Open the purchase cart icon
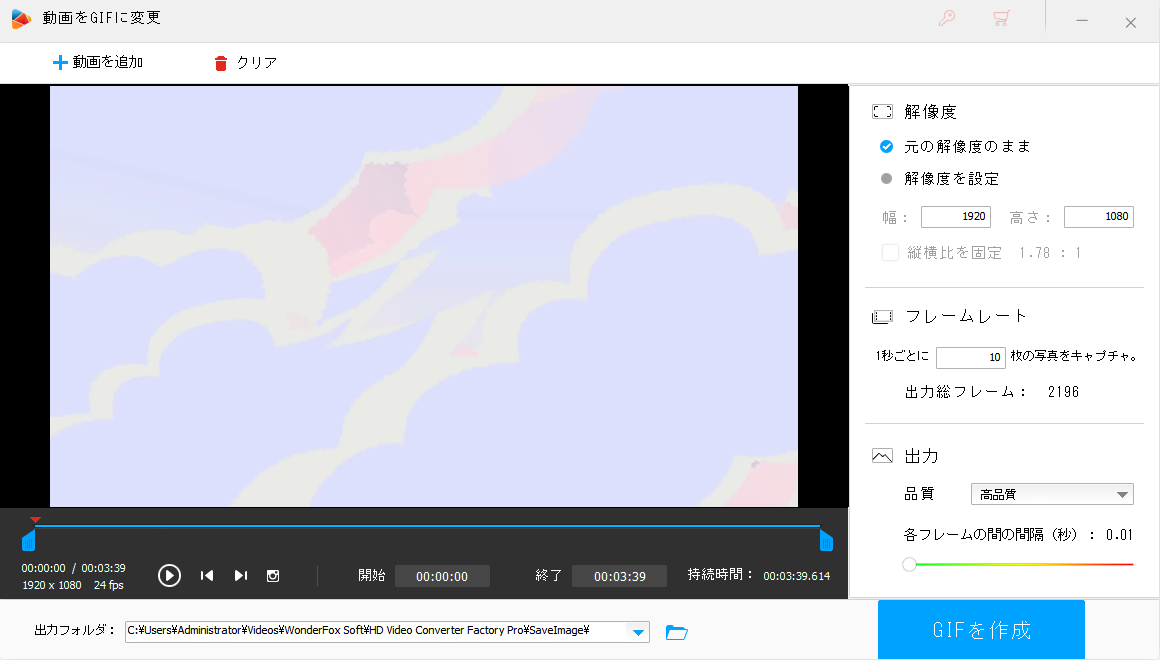The width and height of the screenshot is (1160, 660). pos(1001,18)
